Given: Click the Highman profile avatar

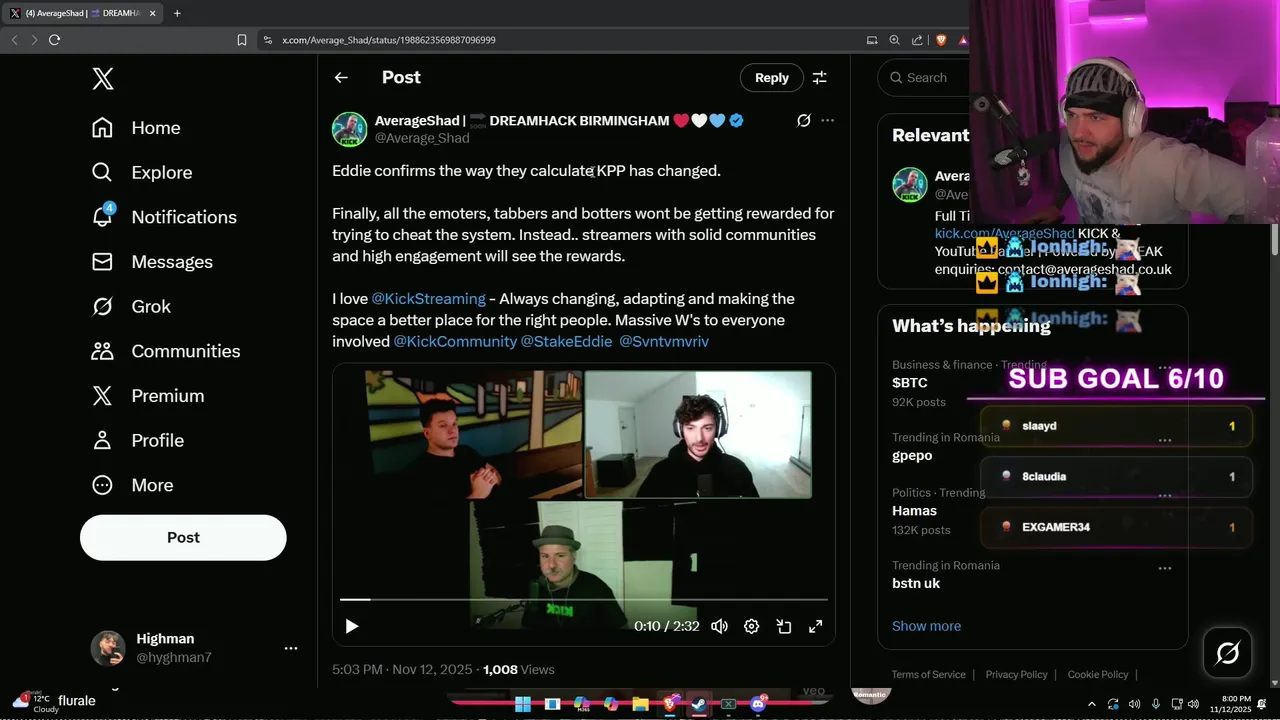Looking at the screenshot, I should (109, 648).
